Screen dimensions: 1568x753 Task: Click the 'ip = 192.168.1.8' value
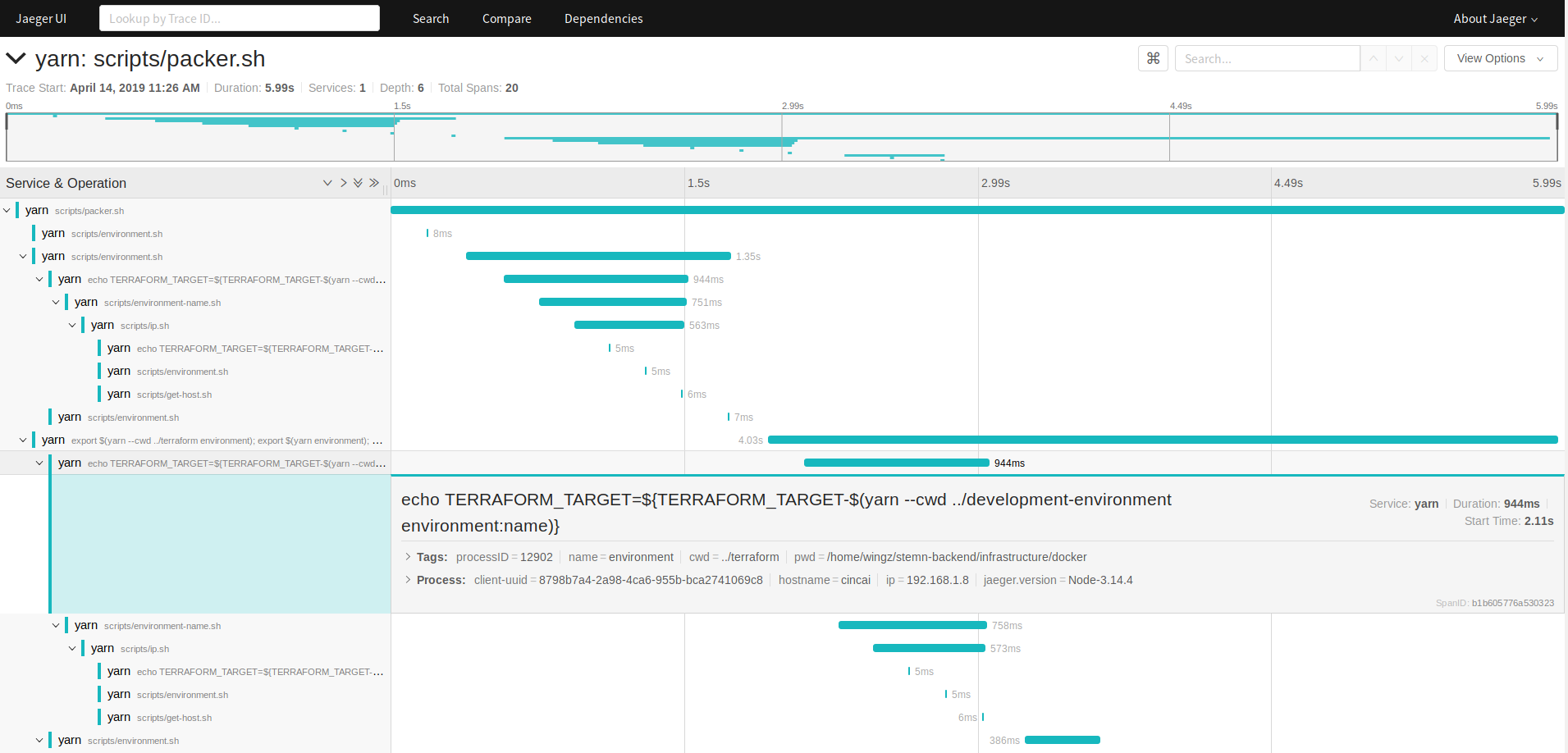tap(927, 580)
